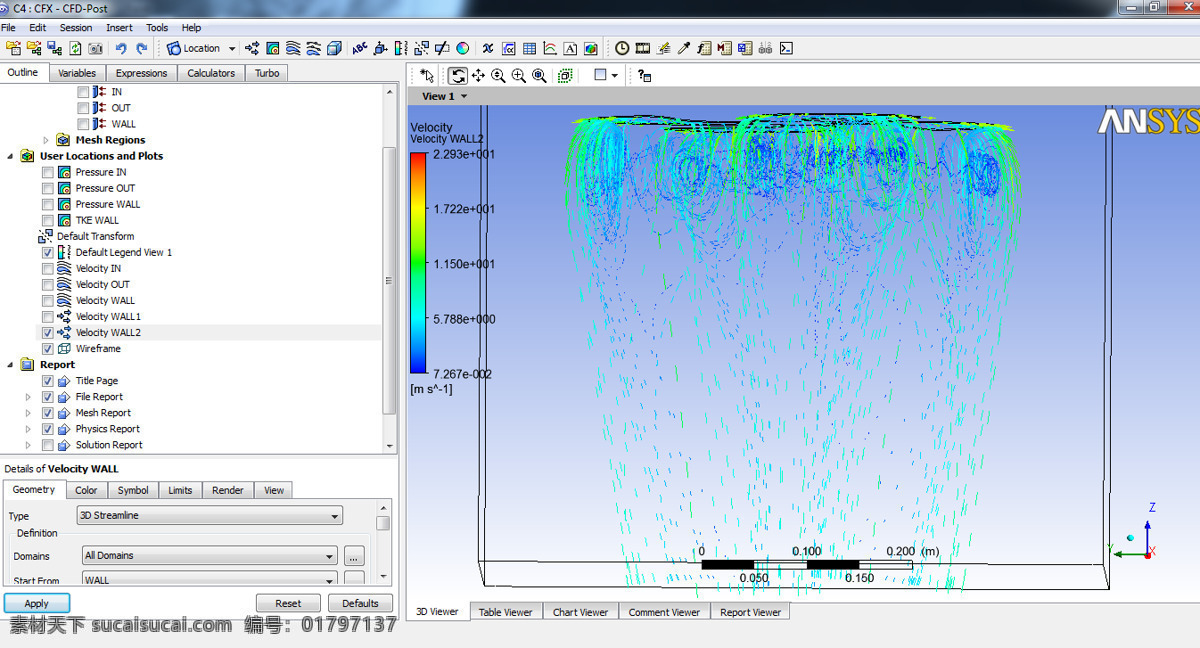Insert a Particle Track from toolbar
The image size is (1200, 648).
tap(314, 48)
